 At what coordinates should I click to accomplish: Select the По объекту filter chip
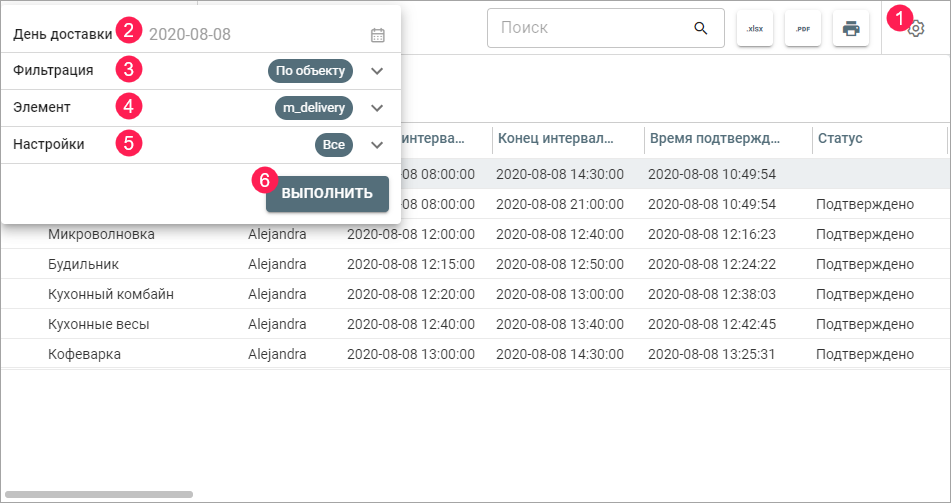pos(310,71)
